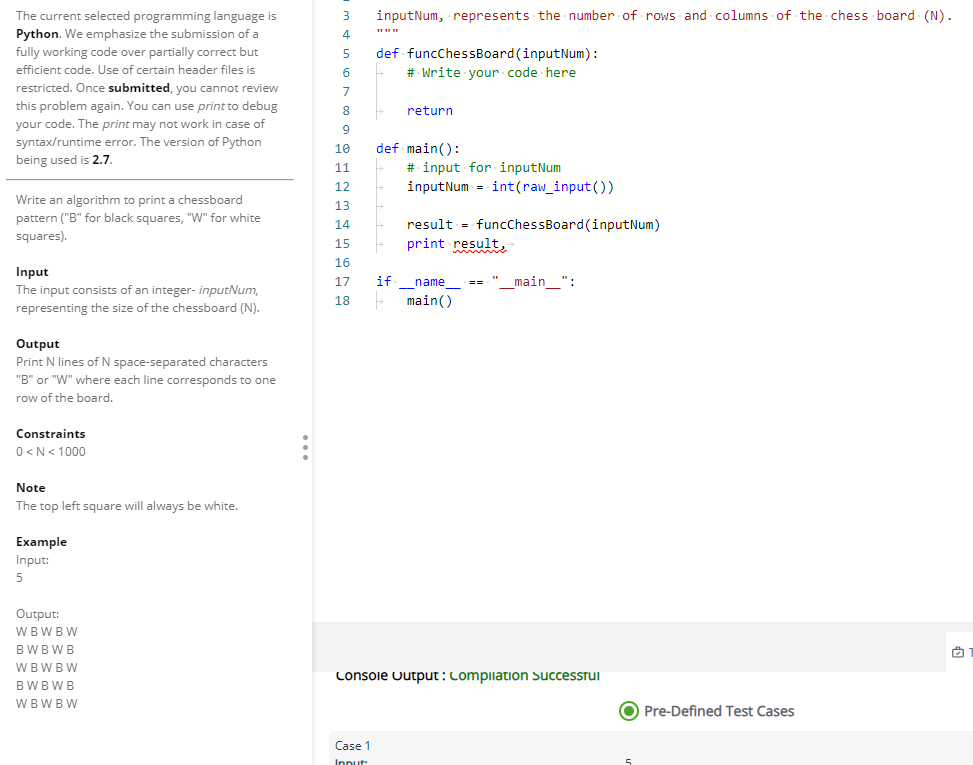Click 'Write an algorithm to print a chessboard' text

pyautogui.click(x=129, y=200)
